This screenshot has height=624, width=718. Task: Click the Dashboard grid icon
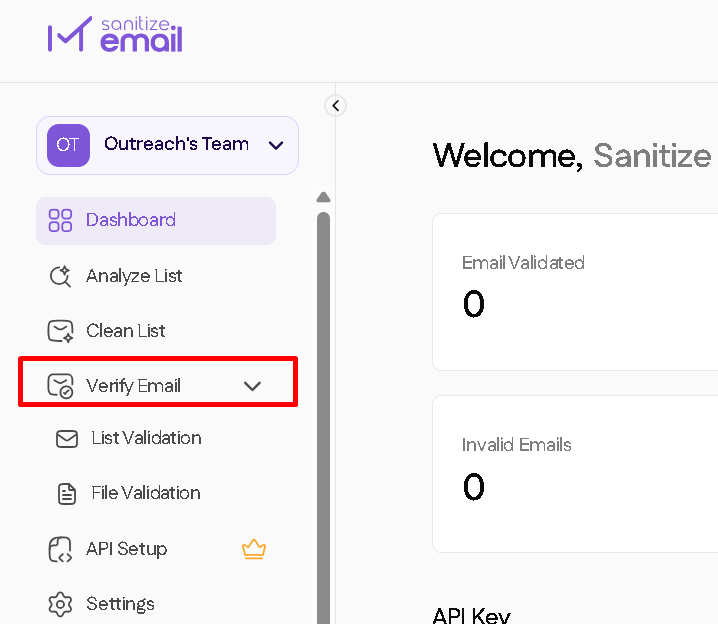(61, 221)
